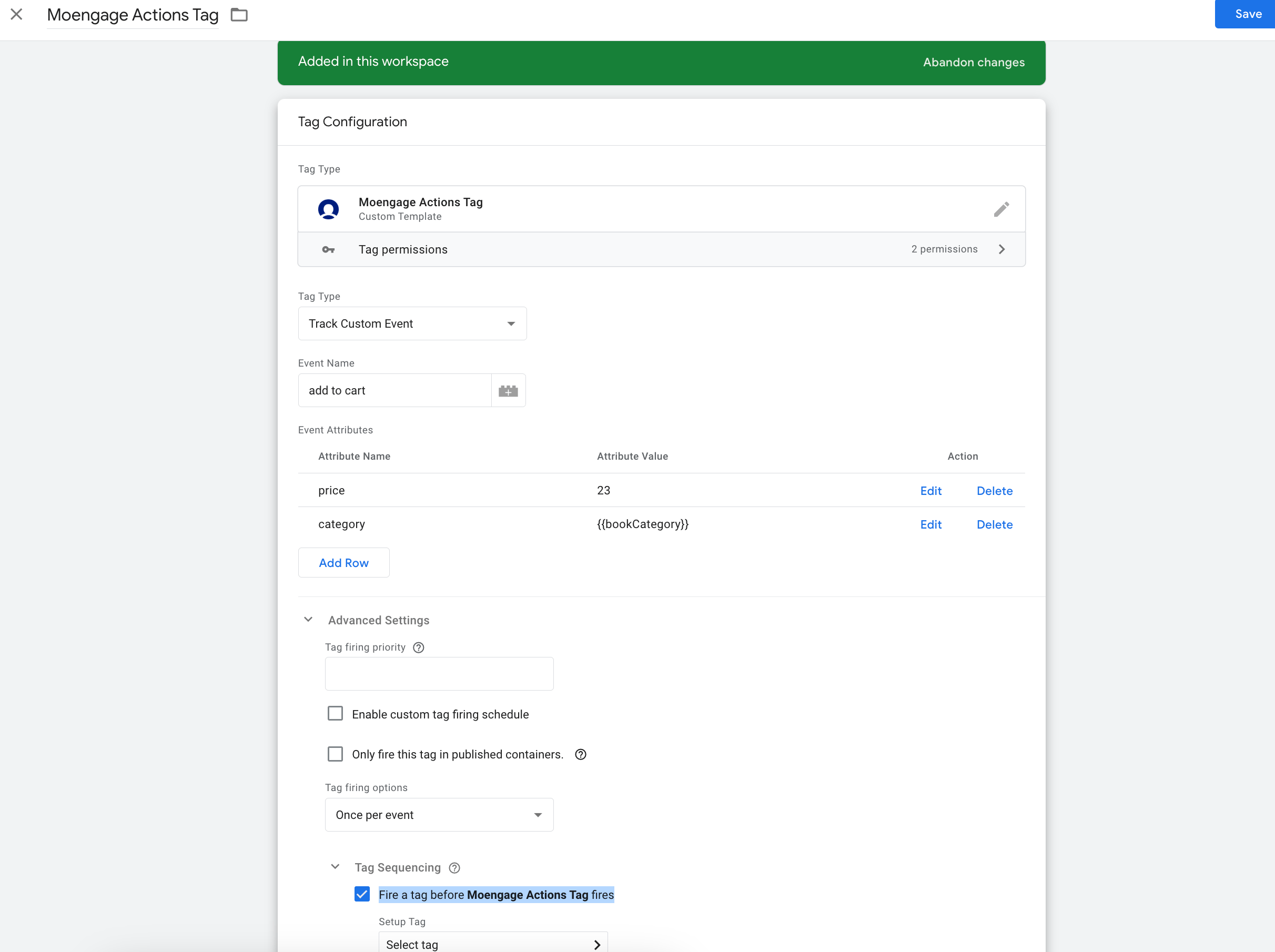Click the Attribute Name column header

[355, 457]
